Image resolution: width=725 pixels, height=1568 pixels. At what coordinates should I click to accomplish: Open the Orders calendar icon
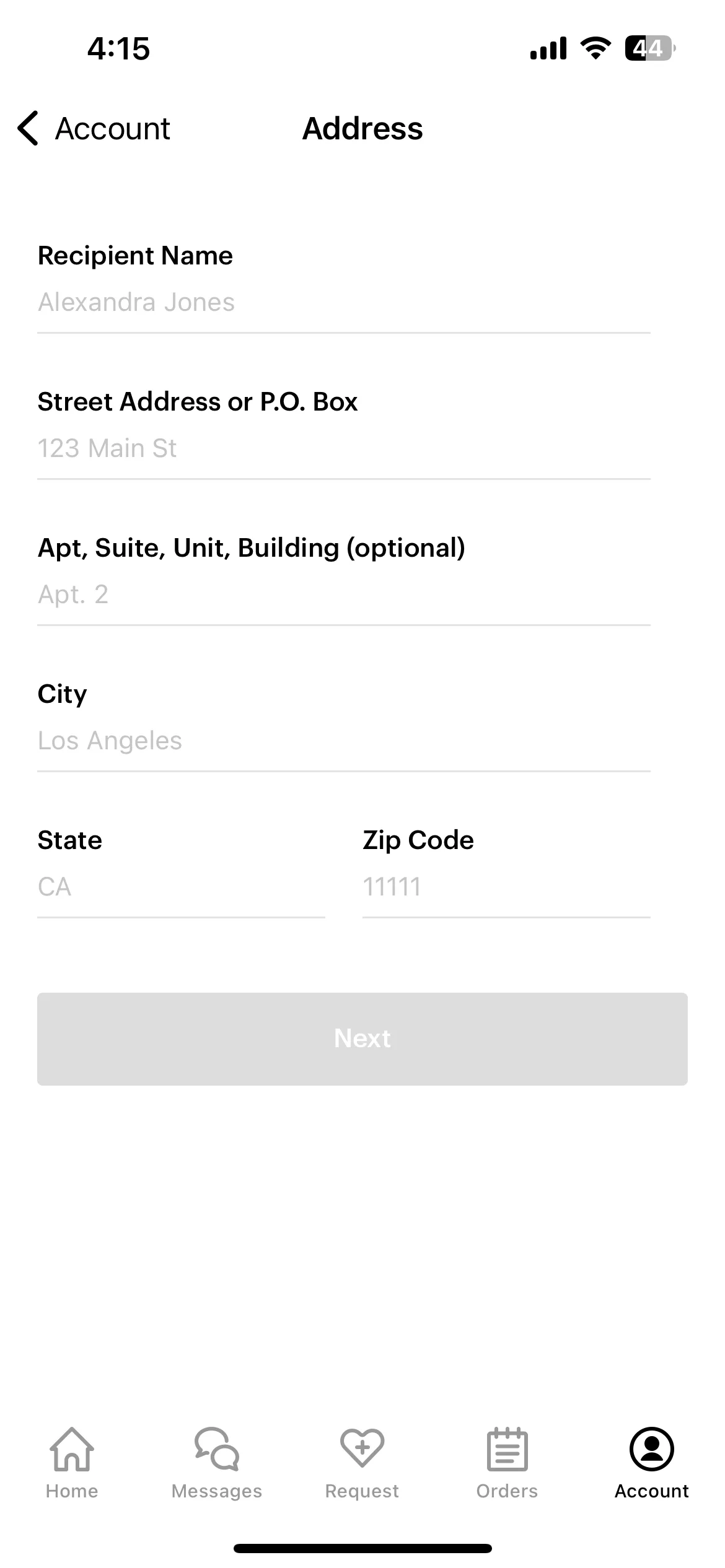[x=507, y=1449]
